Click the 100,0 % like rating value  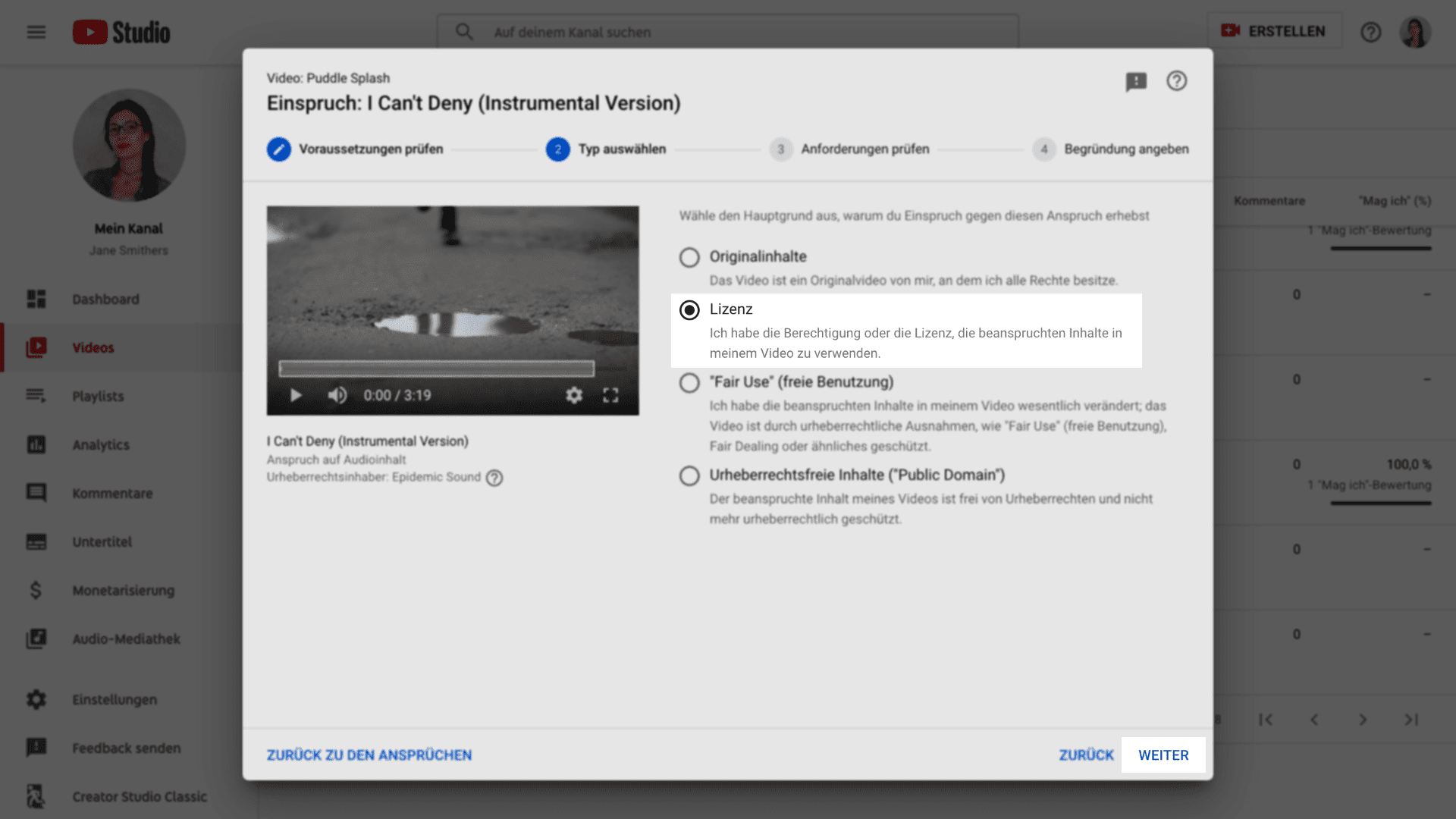point(1409,464)
